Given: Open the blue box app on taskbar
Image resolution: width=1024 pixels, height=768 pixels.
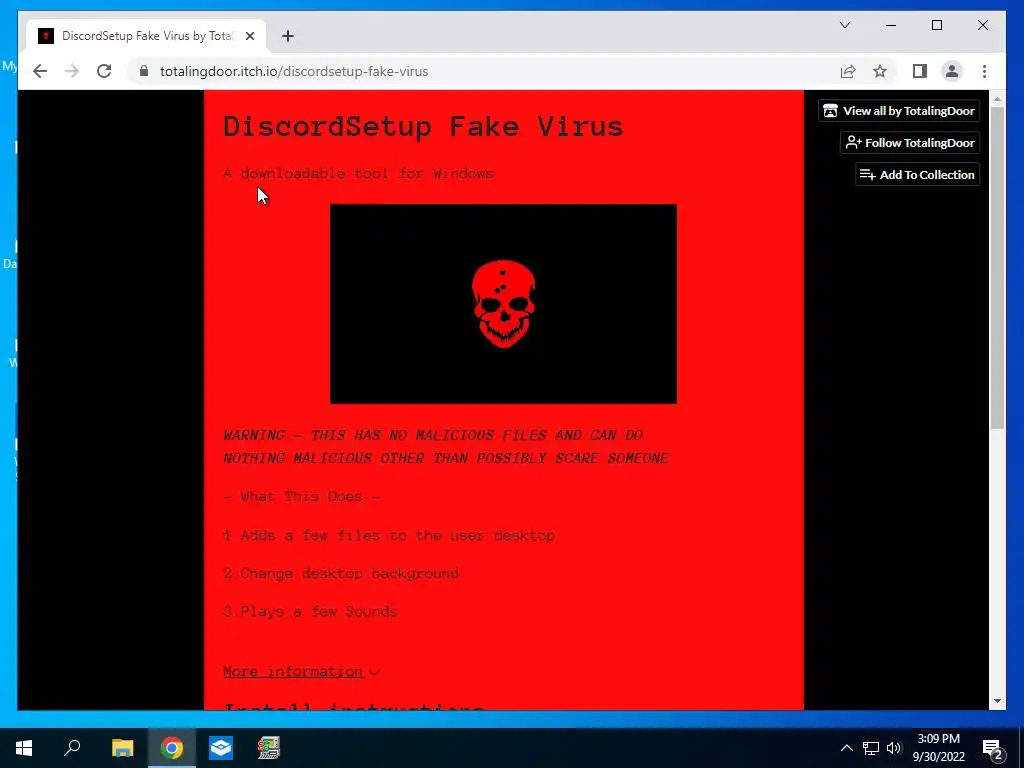Looking at the screenshot, I should (x=221, y=748).
